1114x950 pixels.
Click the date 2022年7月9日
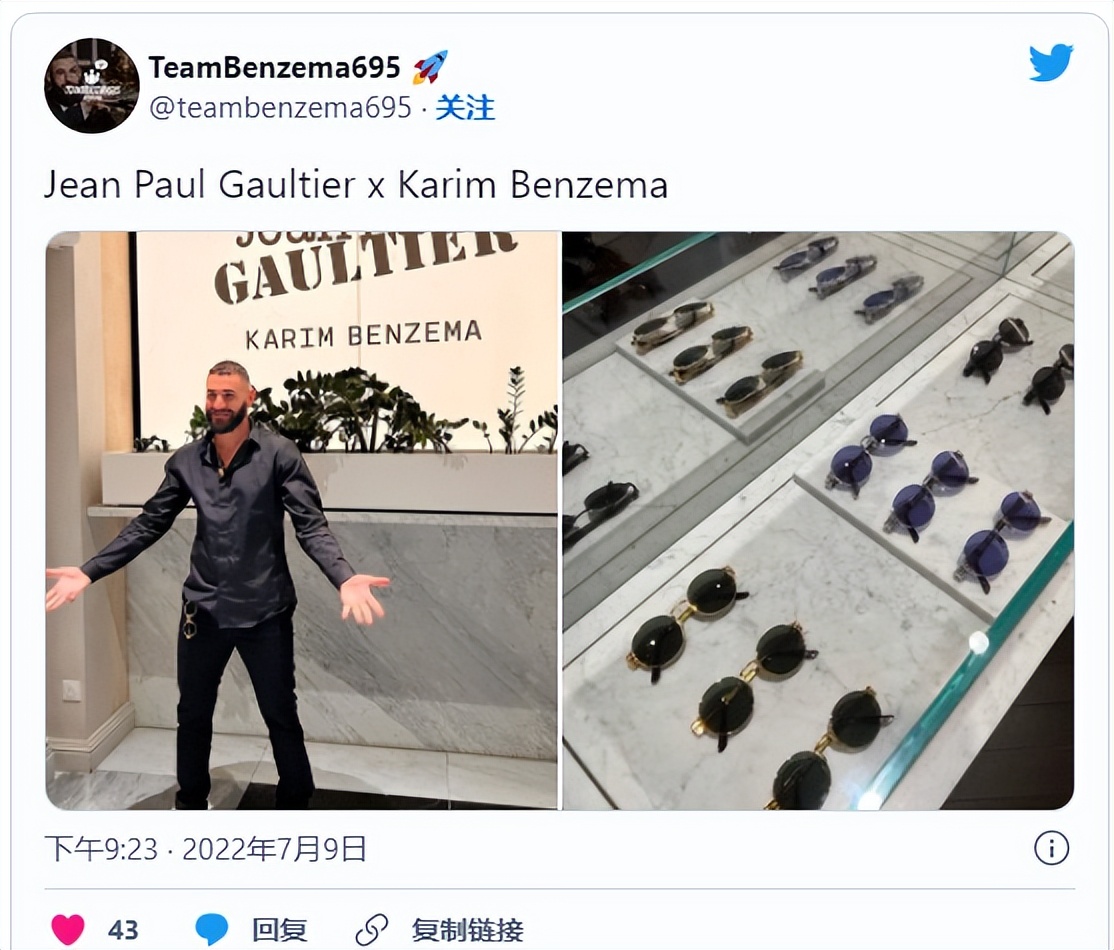click(274, 848)
